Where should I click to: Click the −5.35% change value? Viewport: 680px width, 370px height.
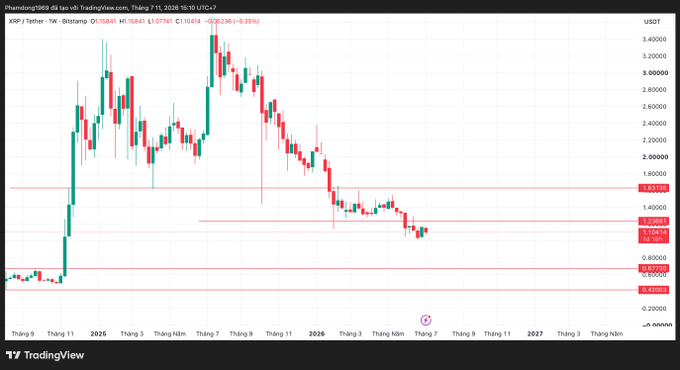click(x=246, y=21)
